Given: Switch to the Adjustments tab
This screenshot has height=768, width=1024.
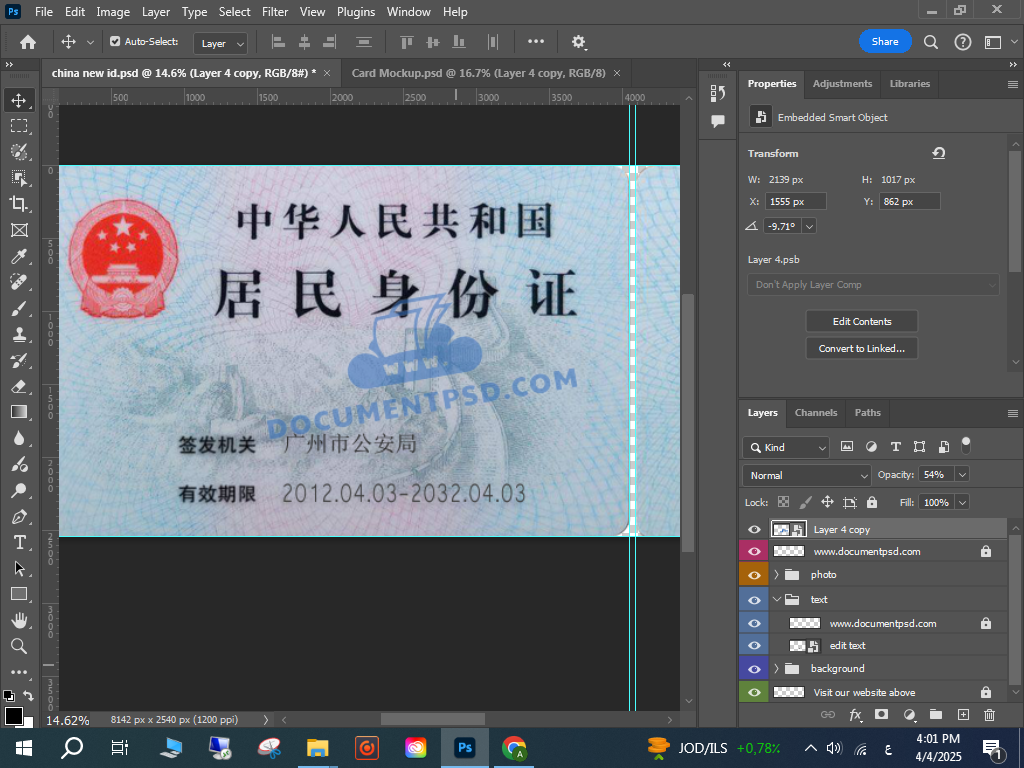Looking at the screenshot, I should [842, 84].
